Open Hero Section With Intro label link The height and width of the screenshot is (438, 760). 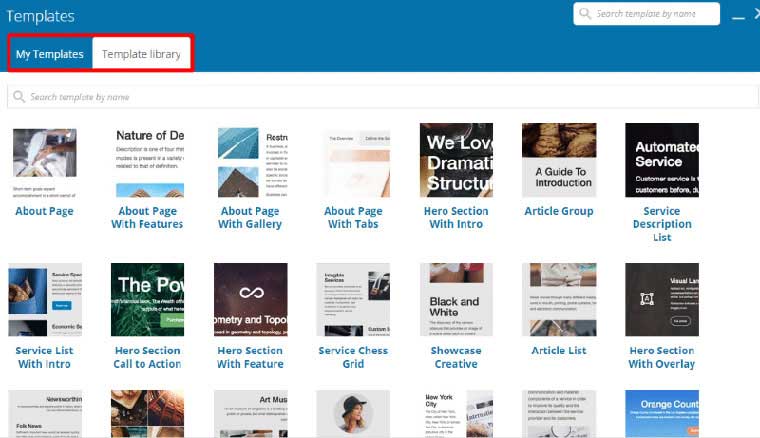click(x=456, y=217)
